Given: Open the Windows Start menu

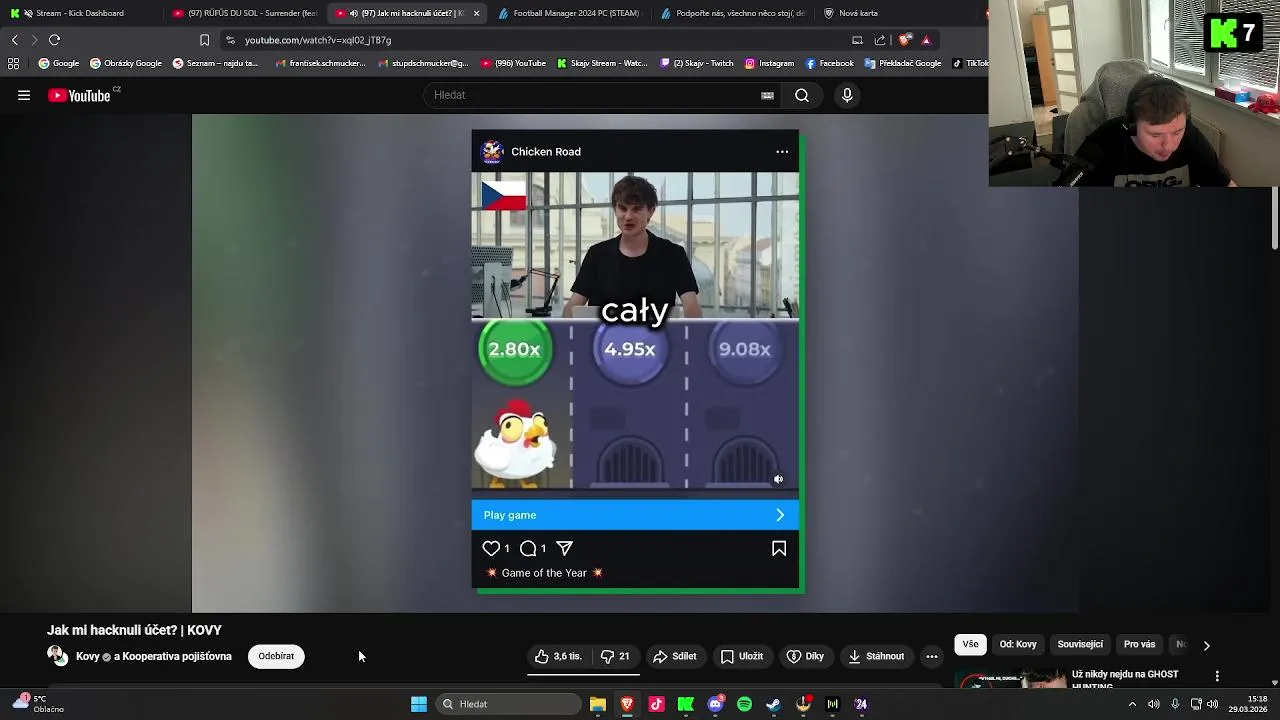Looking at the screenshot, I should pyautogui.click(x=419, y=704).
